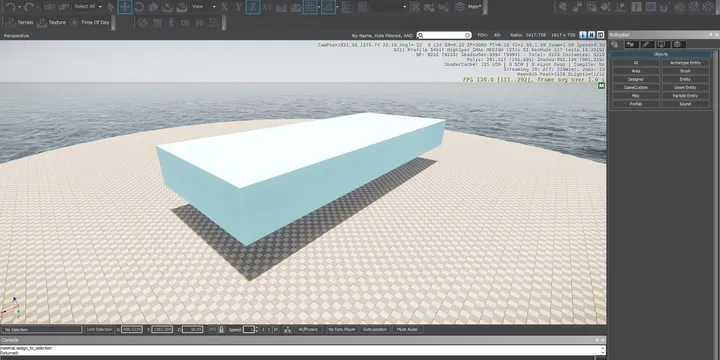Screen dimensions: 720x360
Task: Toggle the Z axis constraint
Action: pyautogui.click(x=253, y=7)
